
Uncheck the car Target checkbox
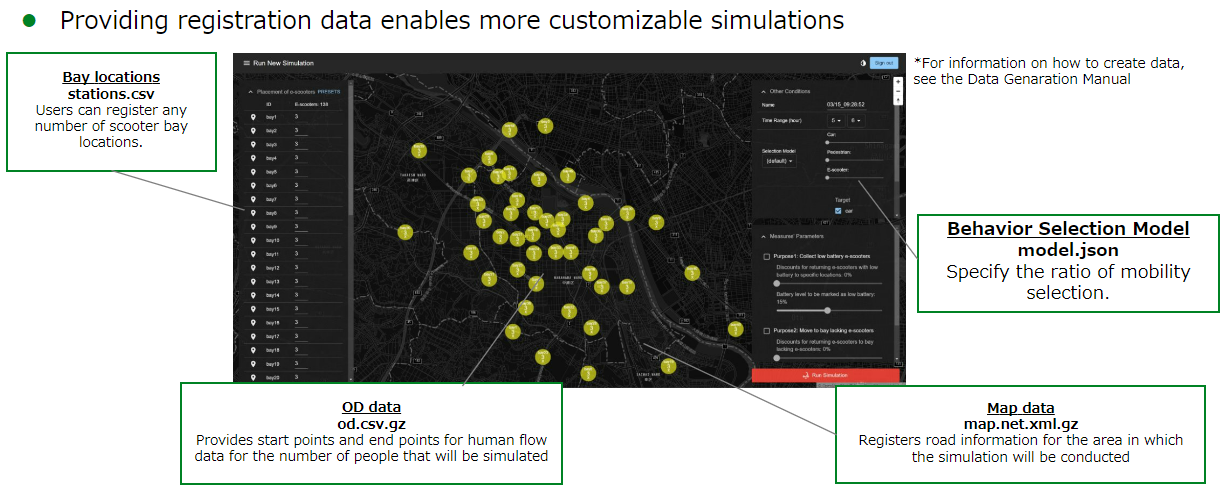(838, 211)
